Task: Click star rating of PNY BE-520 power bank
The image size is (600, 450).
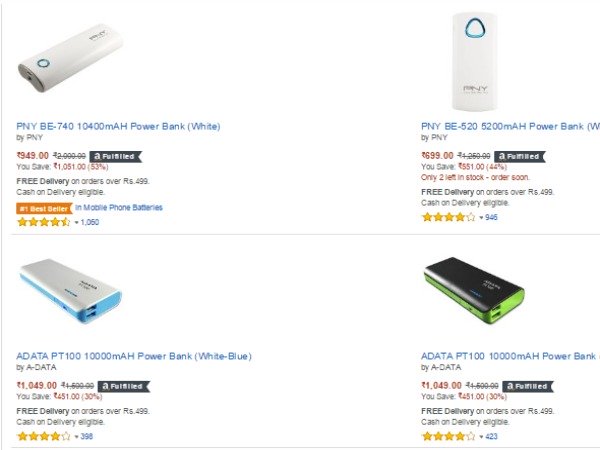Action: (448, 216)
